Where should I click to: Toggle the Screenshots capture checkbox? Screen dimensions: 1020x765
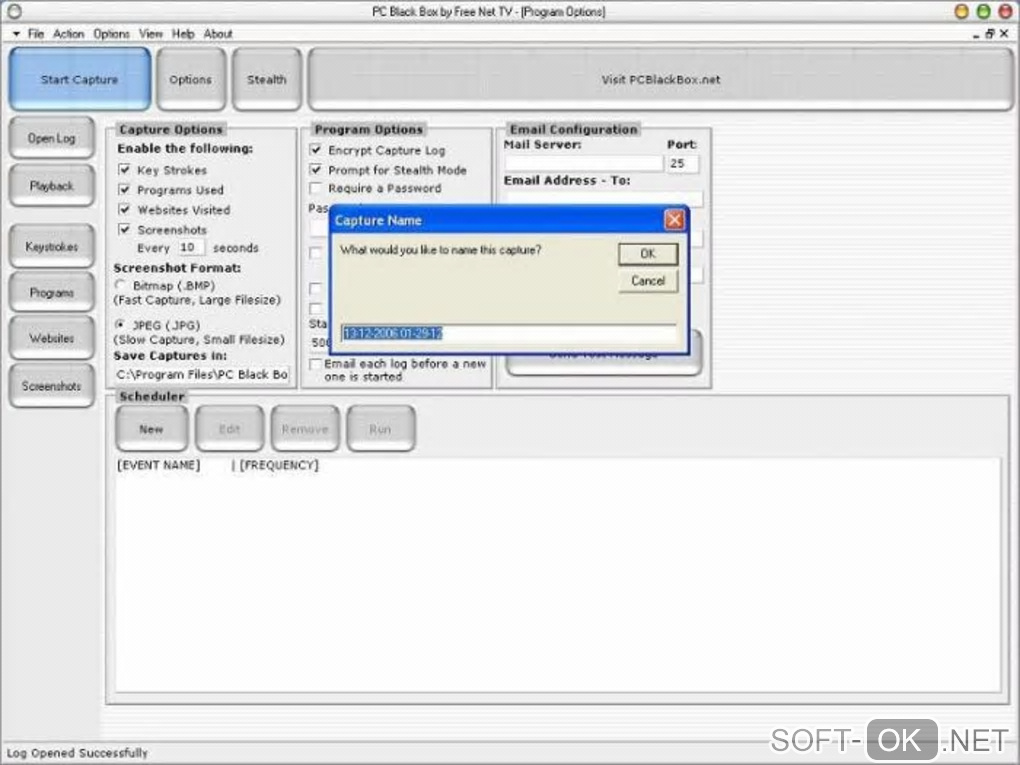tap(124, 230)
